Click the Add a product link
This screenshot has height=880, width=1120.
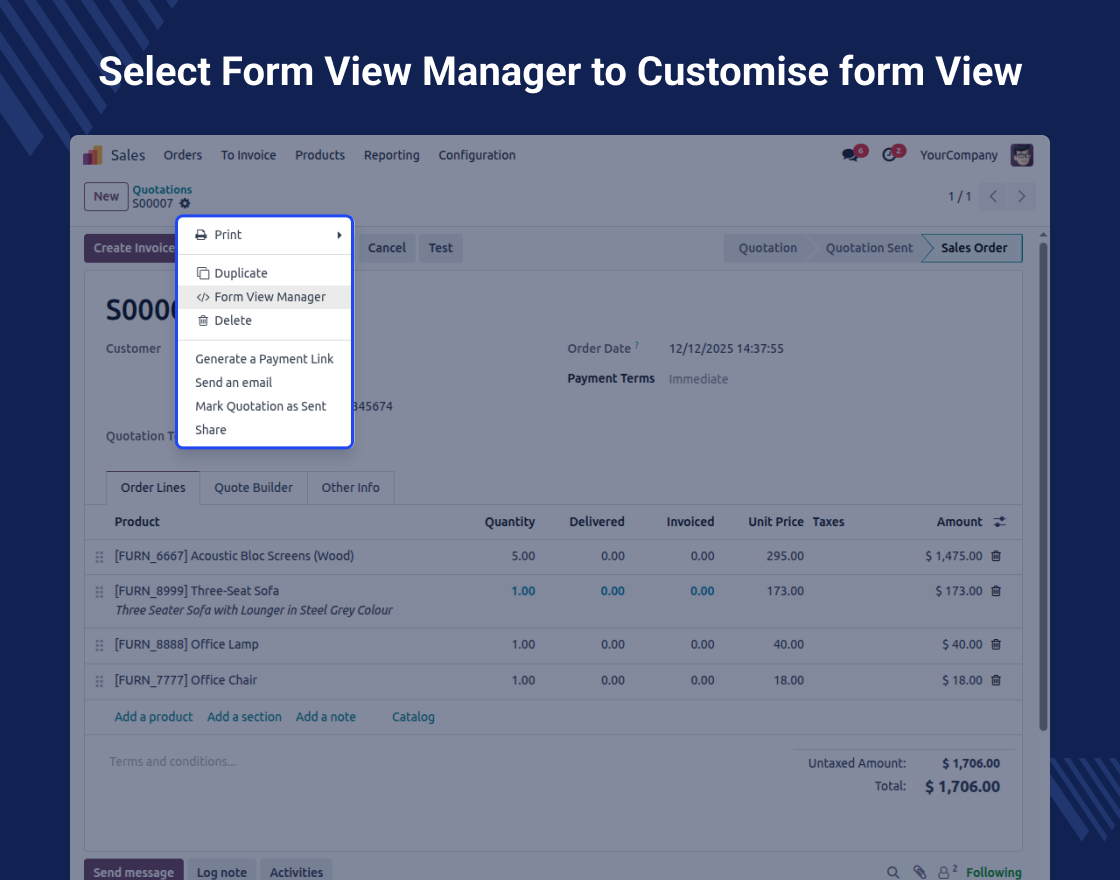[x=154, y=717]
